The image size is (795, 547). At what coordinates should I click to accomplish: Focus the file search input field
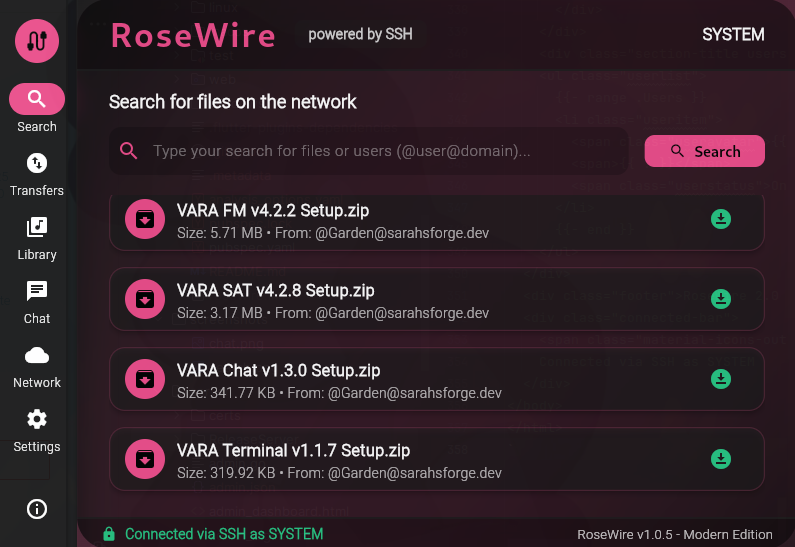click(369, 151)
